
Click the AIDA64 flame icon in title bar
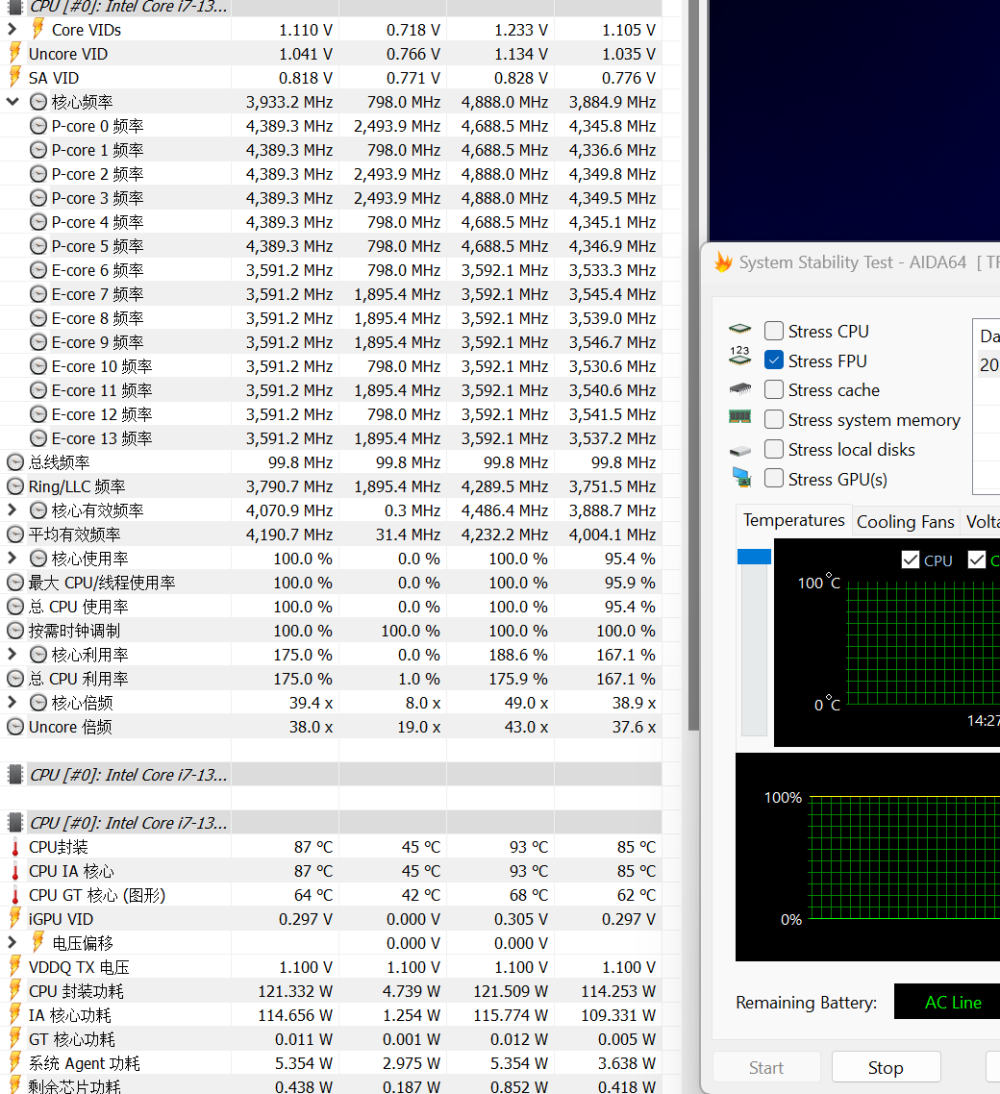pyautogui.click(x=723, y=262)
